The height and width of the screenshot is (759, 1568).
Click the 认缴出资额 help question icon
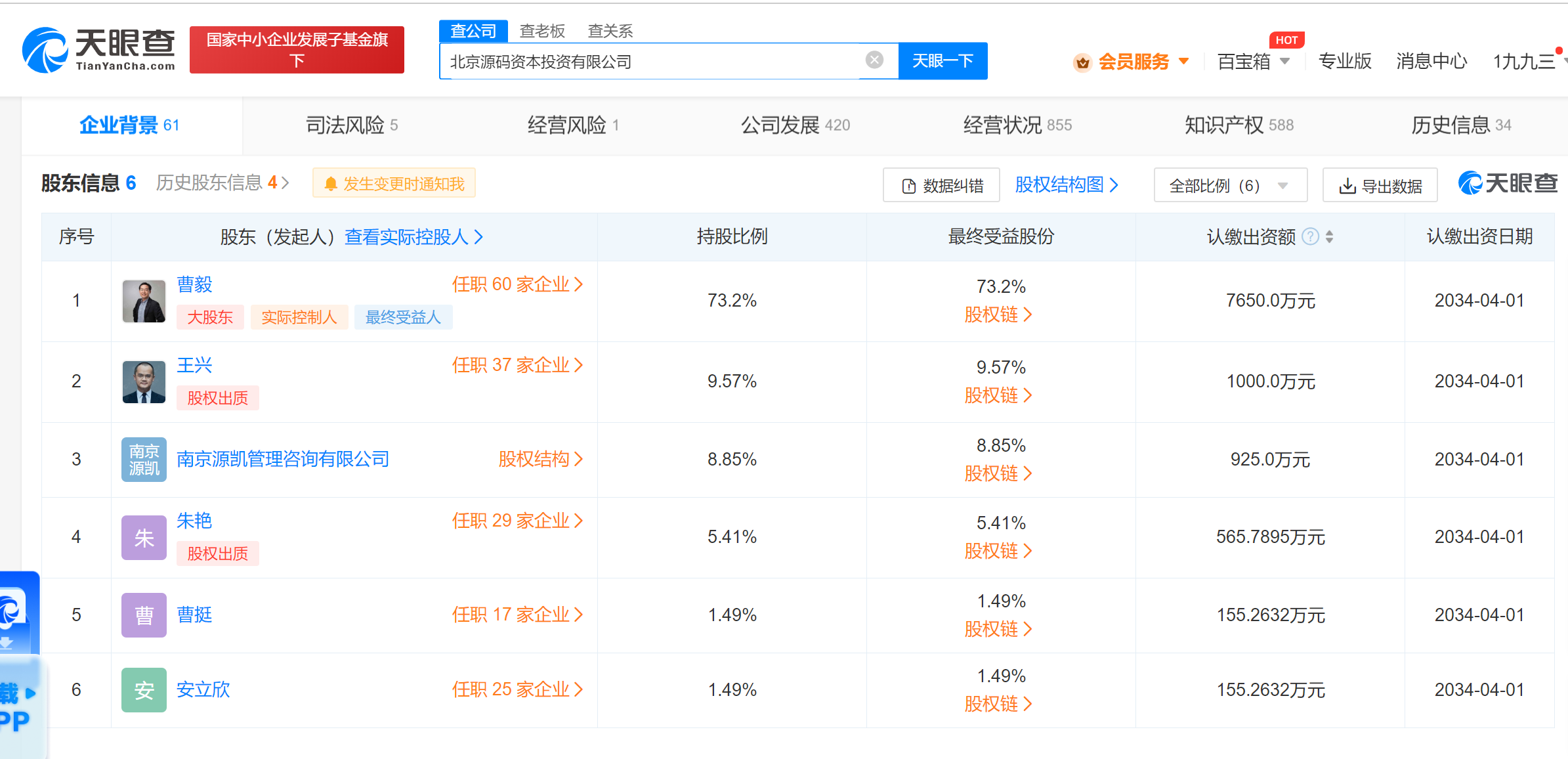coord(1310,236)
